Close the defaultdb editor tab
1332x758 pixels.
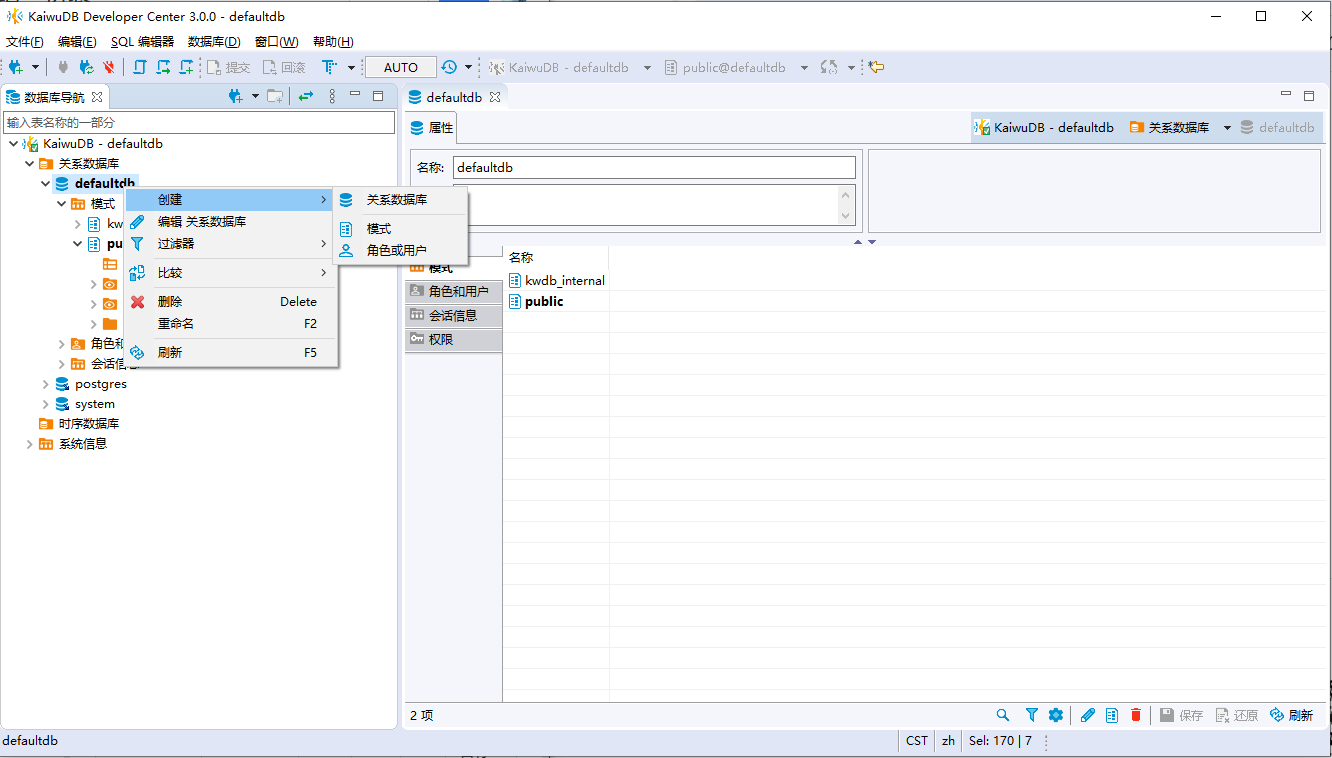pyautogui.click(x=495, y=97)
